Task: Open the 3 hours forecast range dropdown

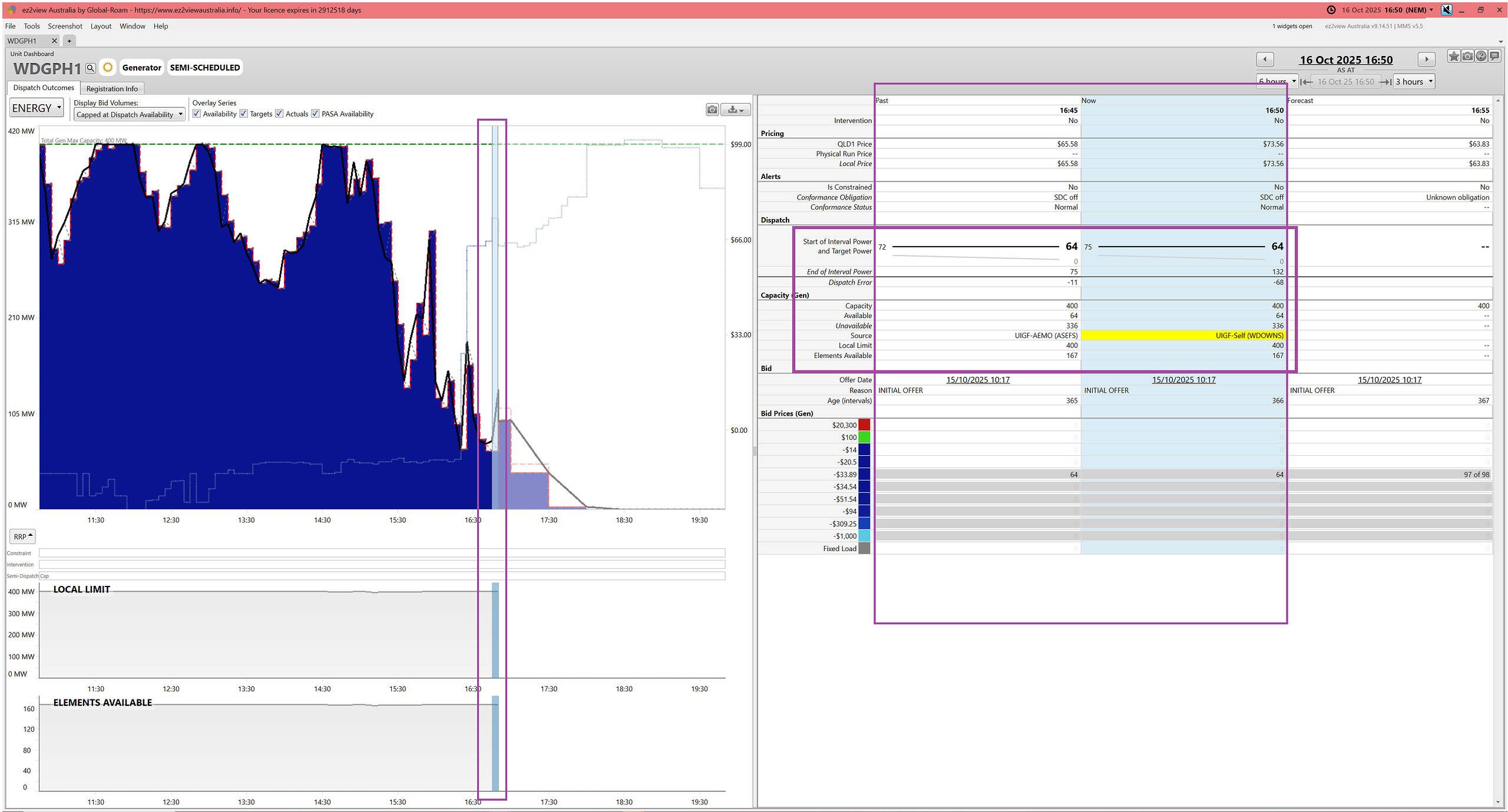Action: (x=1414, y=82)
